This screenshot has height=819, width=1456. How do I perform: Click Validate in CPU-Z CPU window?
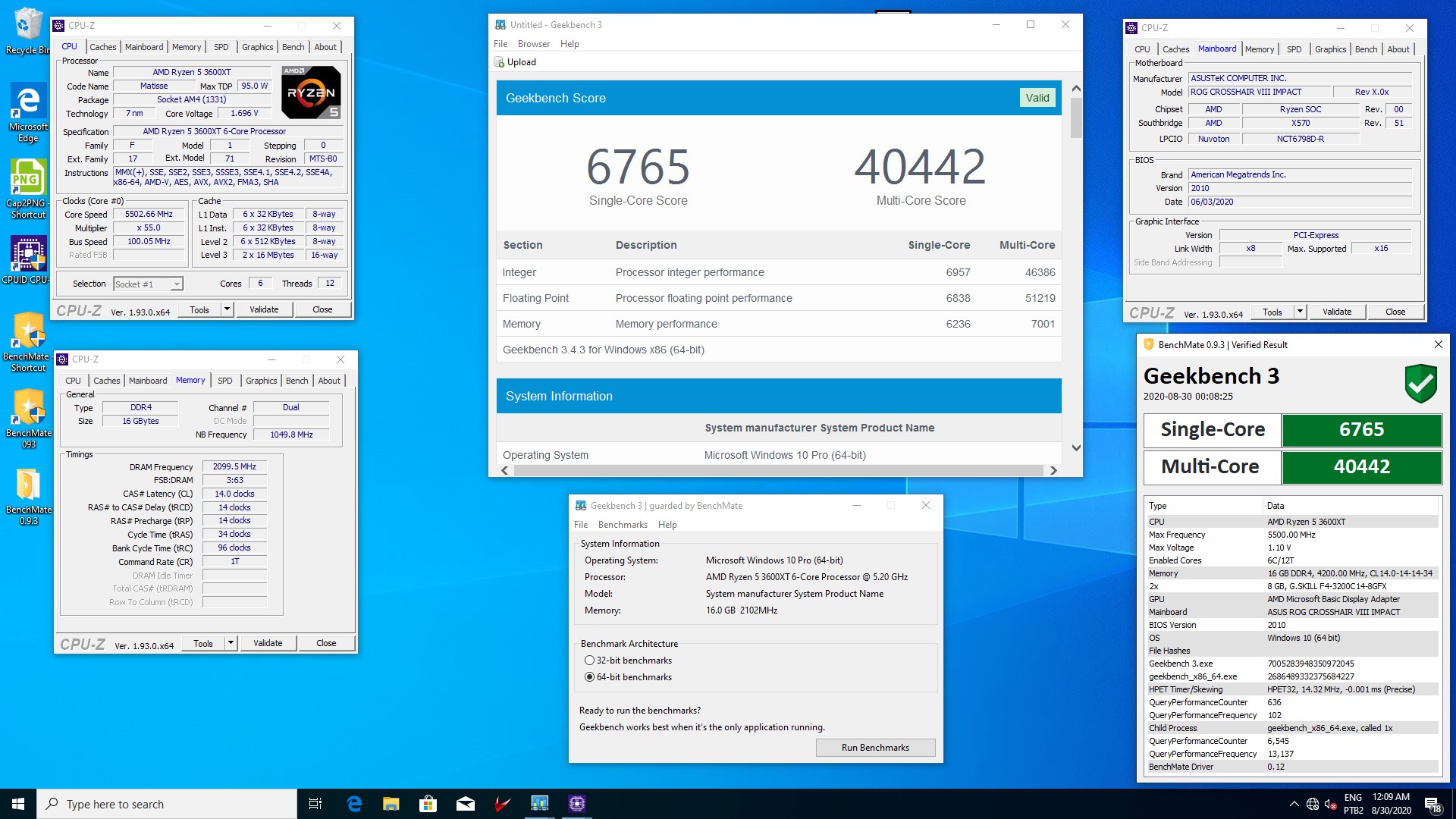click(264, 309)
